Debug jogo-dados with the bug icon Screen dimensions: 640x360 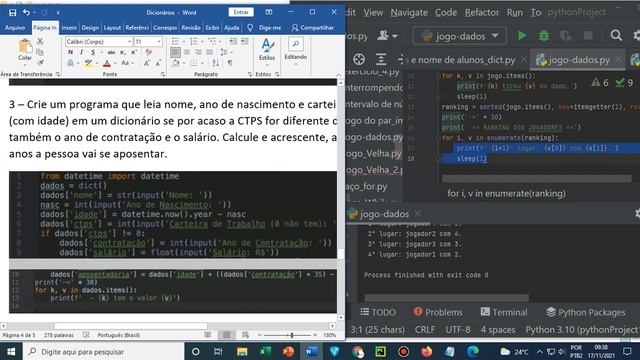click(x=544, y=36)
